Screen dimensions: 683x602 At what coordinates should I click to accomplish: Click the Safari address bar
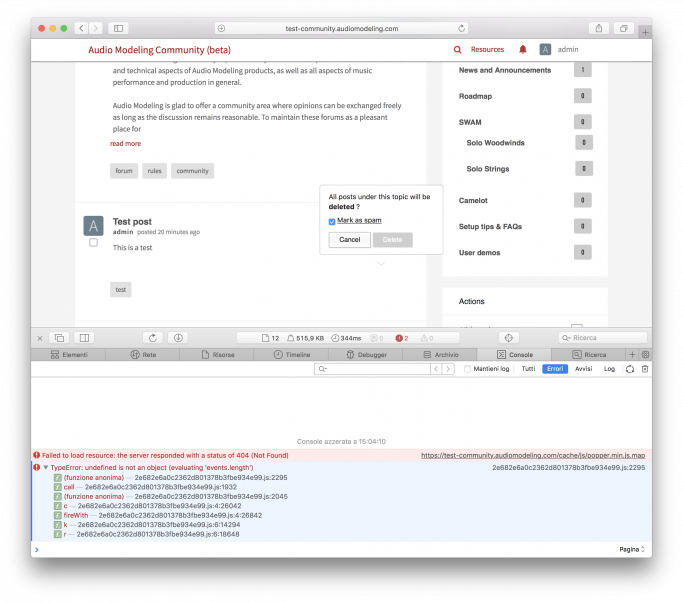342,28
